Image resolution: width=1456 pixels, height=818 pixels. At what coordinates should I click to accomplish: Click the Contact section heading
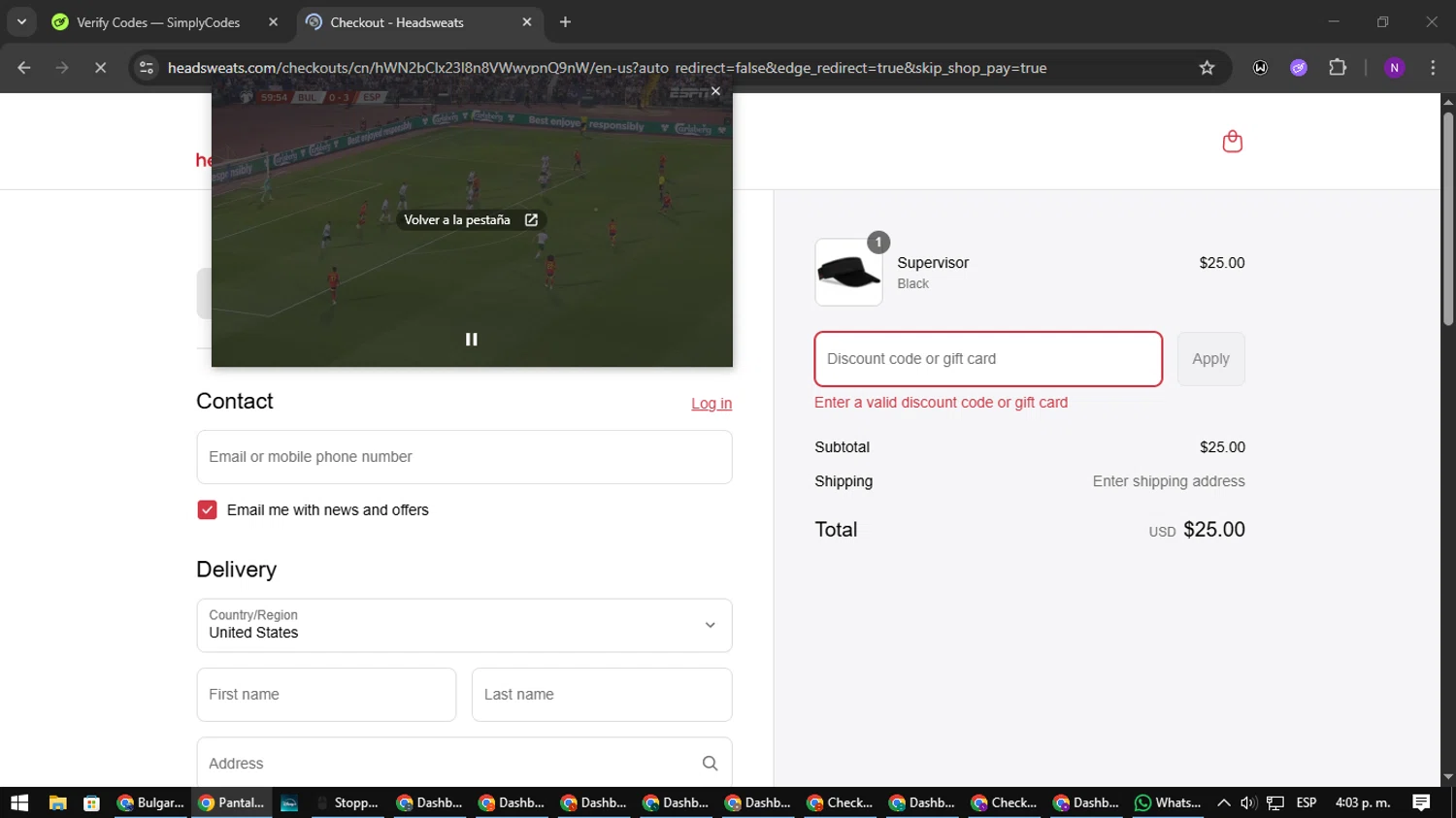tap(234, 402)
